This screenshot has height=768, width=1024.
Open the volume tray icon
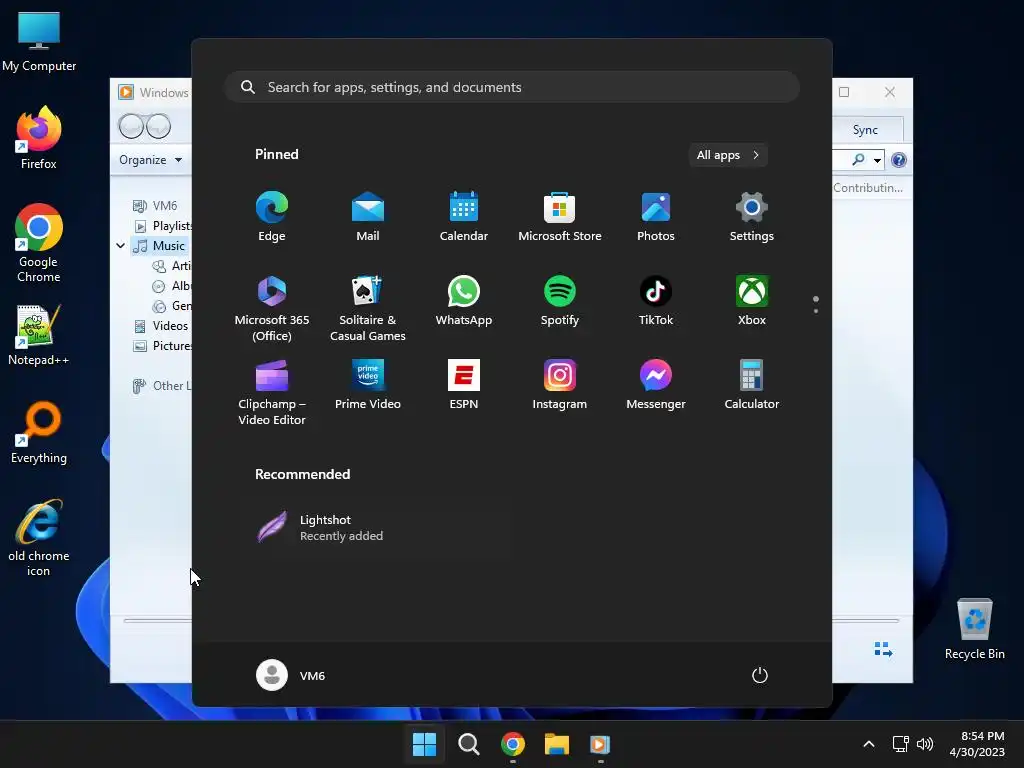point(925,744)
